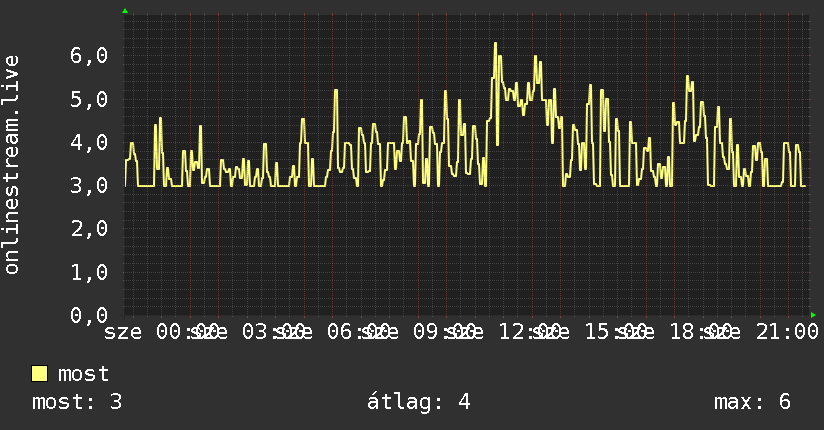This screenshot has height=430, width=824.
Task: Click the 'most' legend label
Action: 83,374
